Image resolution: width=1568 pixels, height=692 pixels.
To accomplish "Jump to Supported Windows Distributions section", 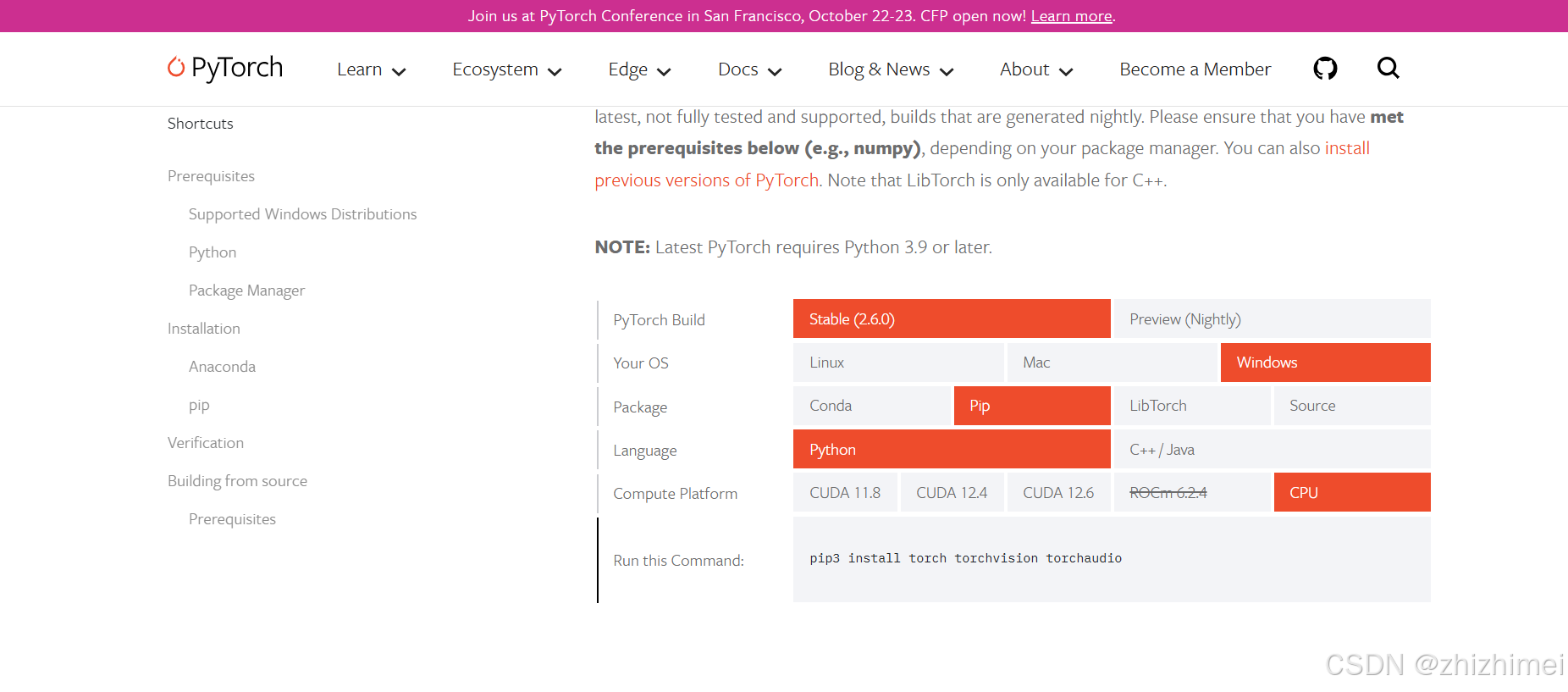I will coord(302,214).
